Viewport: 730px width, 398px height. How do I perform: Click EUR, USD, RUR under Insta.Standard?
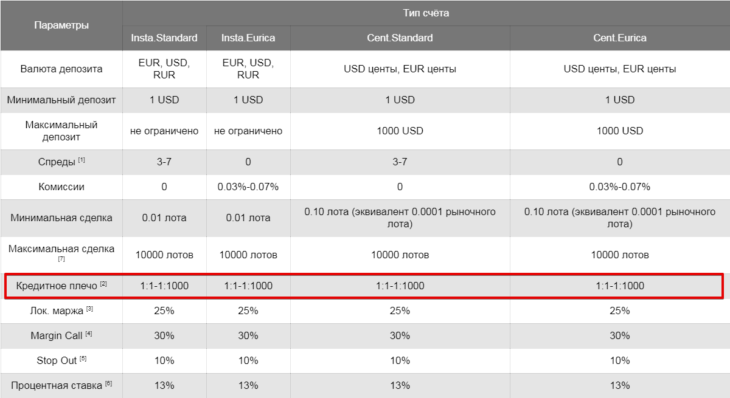click(x=164, y=69)
